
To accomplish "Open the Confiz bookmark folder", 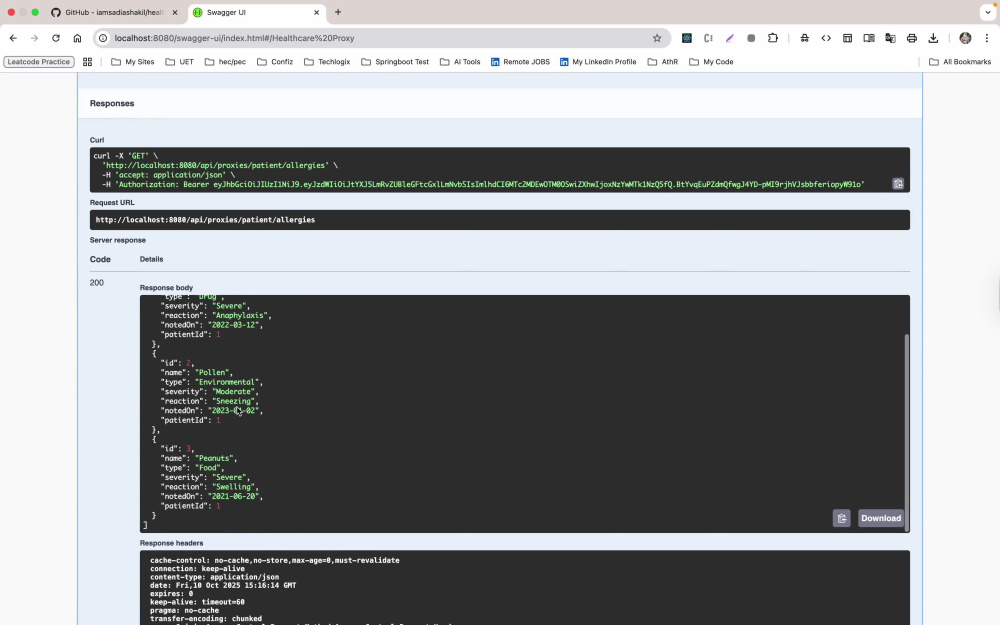I will tap(275, 62).
